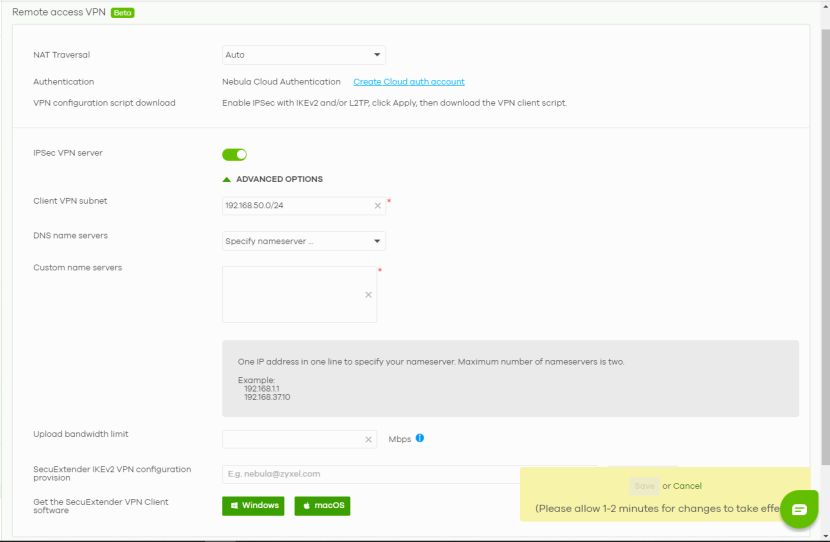The width and height of the screenshot is (830, 542).
Task: Click Cancel in the save banner
Action: click(x=687, y=486)
